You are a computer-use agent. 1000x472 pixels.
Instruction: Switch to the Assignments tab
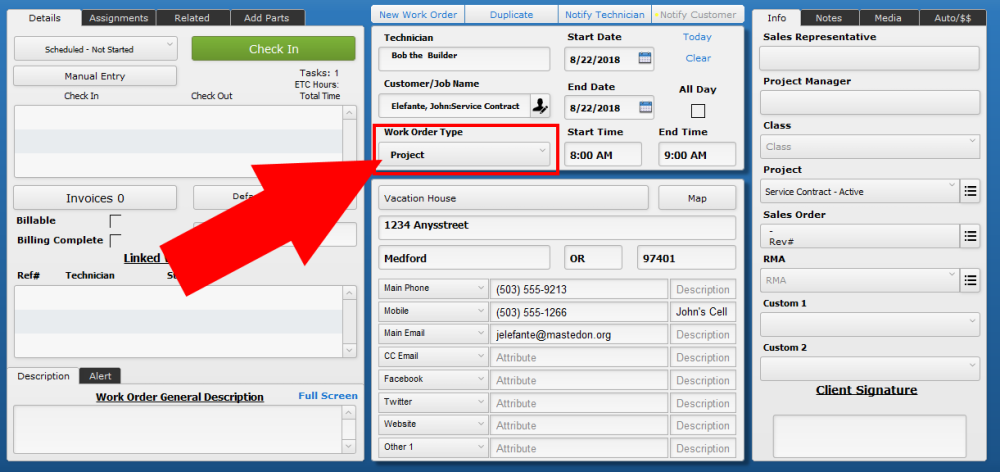click(x=119, y=18)
